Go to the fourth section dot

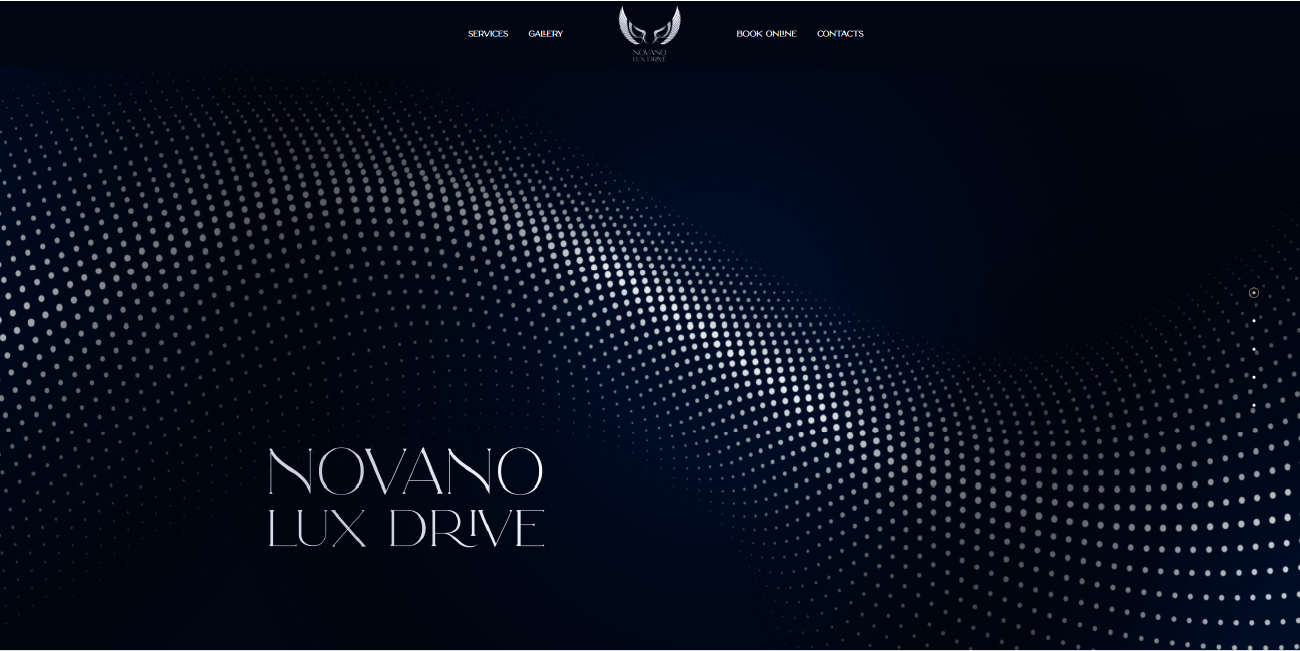pos(1254,377)
